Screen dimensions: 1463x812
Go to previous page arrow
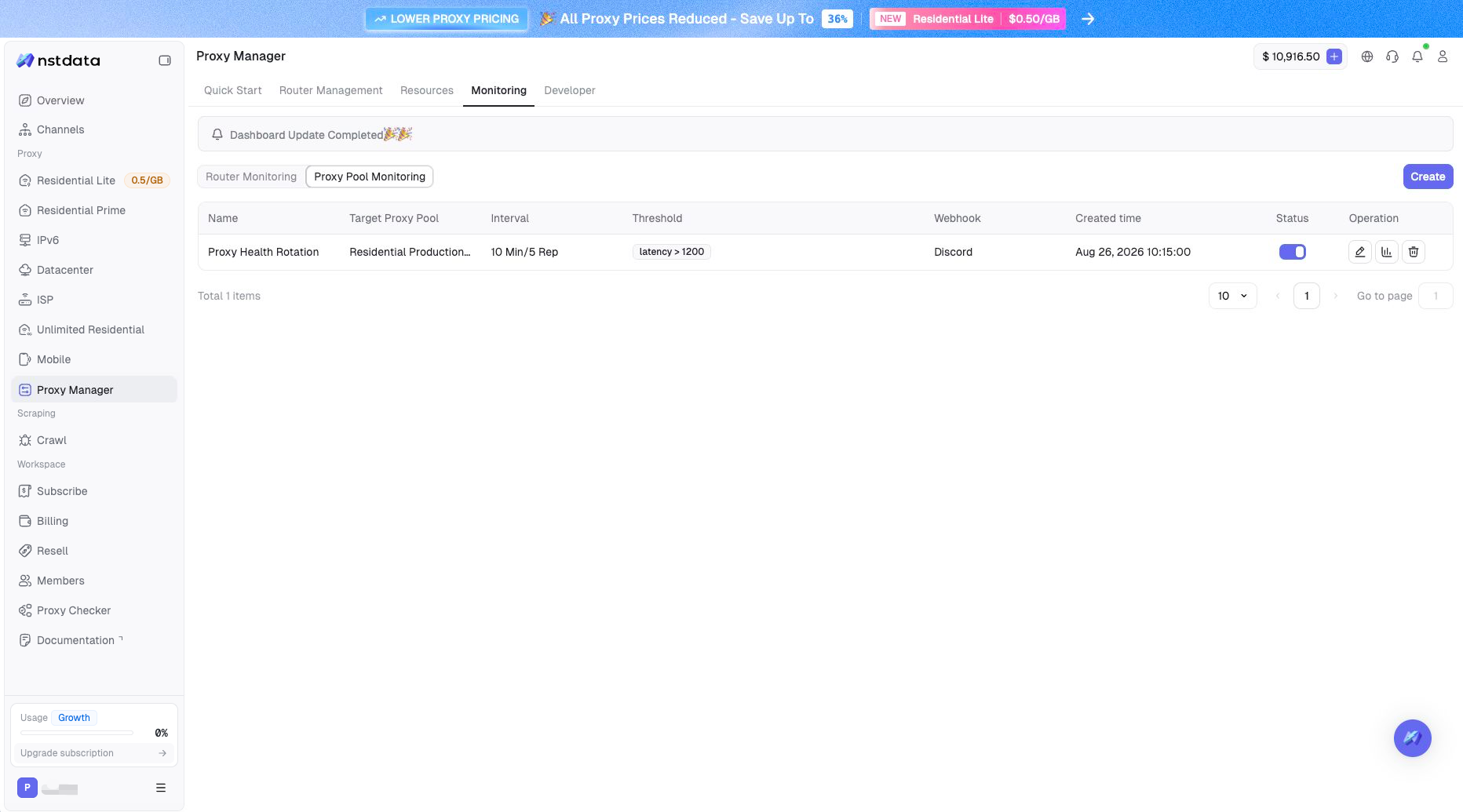click(1278, 296)
